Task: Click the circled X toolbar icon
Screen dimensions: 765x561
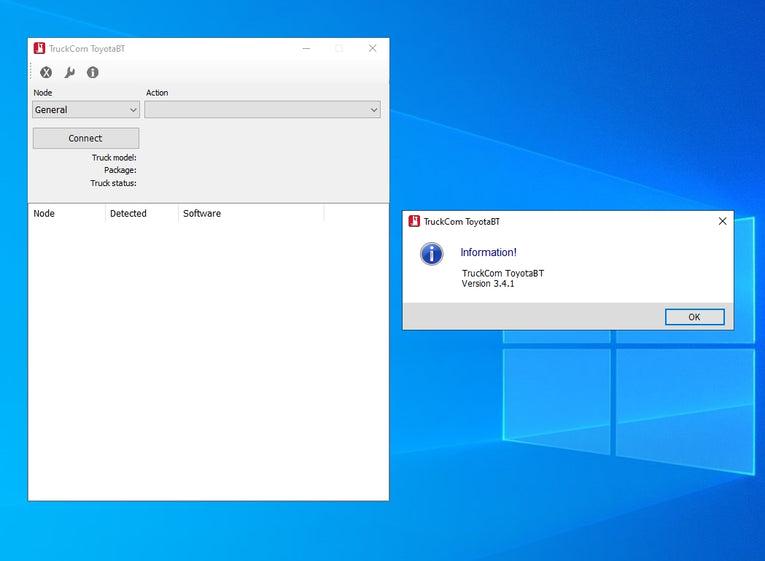Action: point(46,72)
